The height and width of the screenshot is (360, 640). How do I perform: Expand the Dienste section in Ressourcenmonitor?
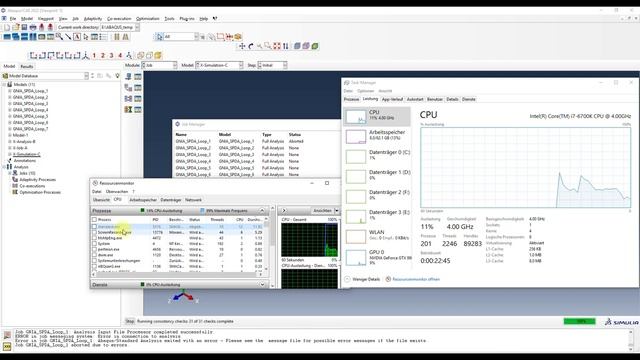[x=262, y=284]
